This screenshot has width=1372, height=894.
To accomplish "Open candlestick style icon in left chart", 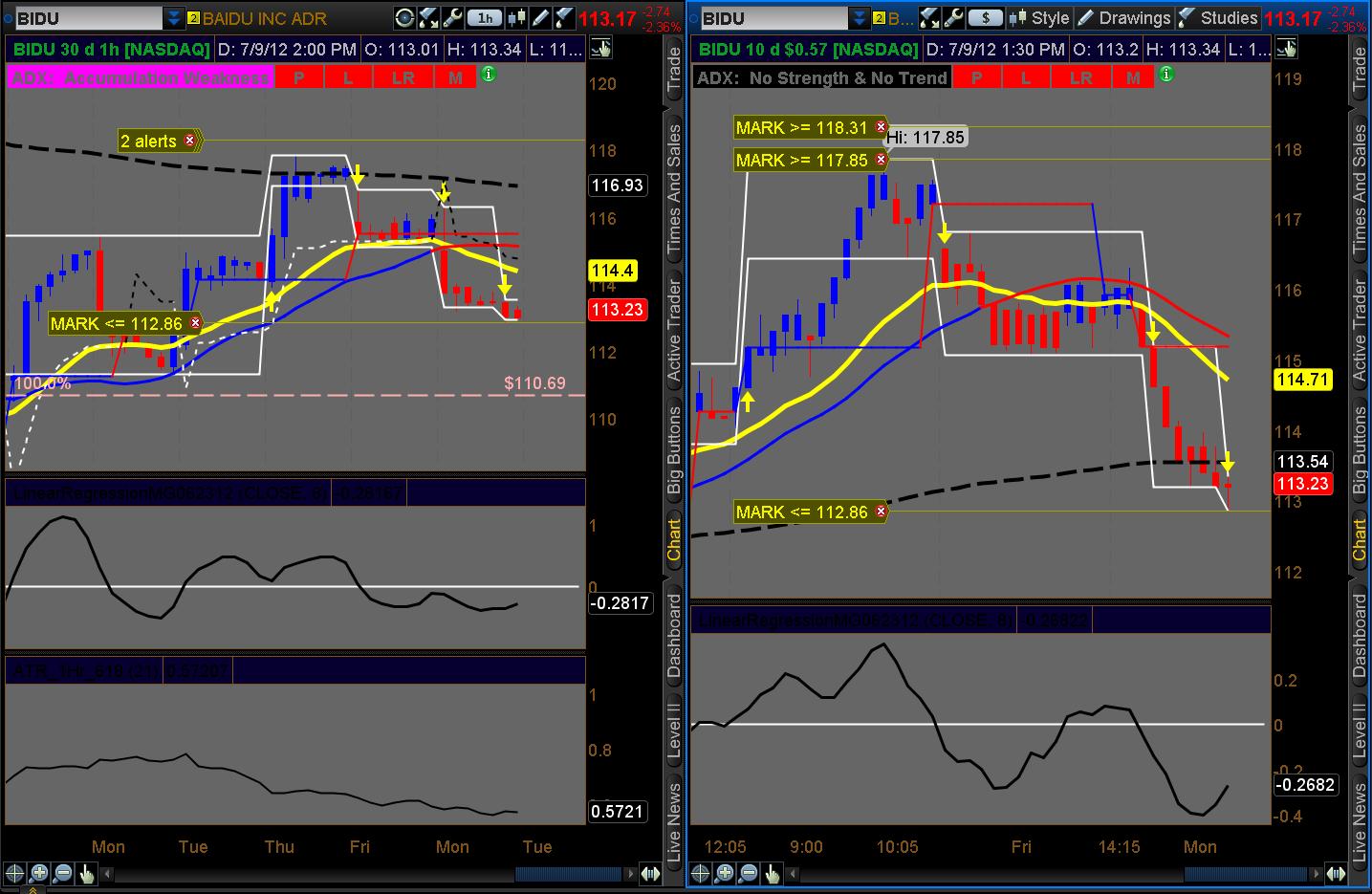I will pyautogui.click(x=515, y=17).
